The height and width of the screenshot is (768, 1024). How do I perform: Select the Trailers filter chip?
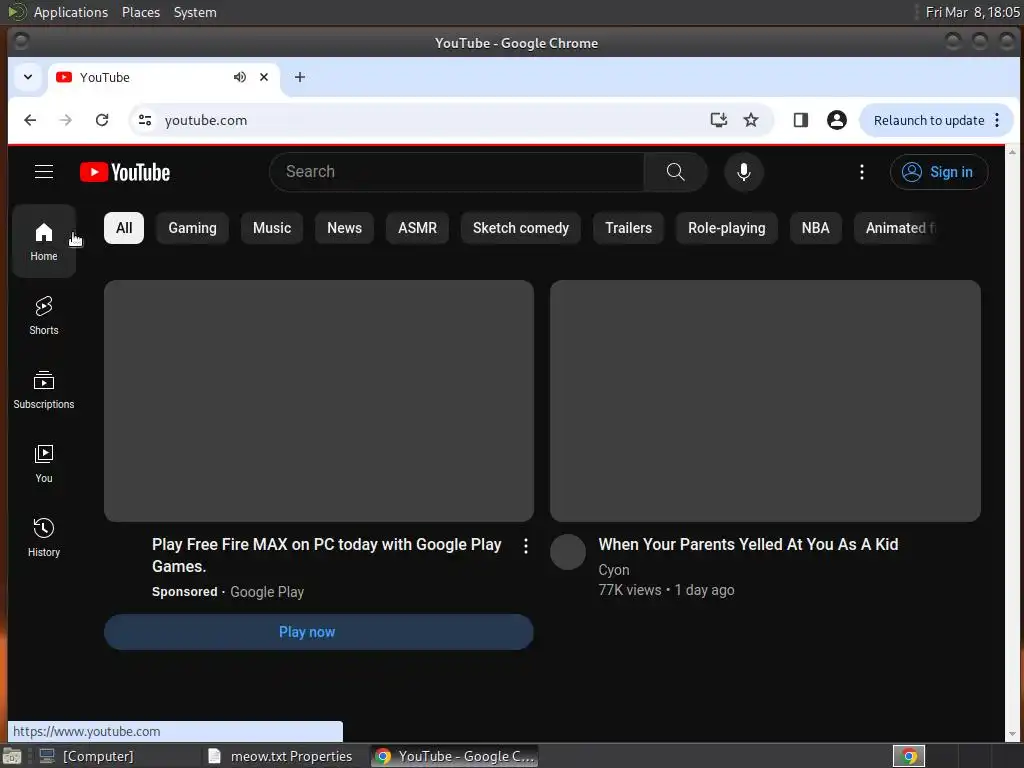tap(628, 228)
